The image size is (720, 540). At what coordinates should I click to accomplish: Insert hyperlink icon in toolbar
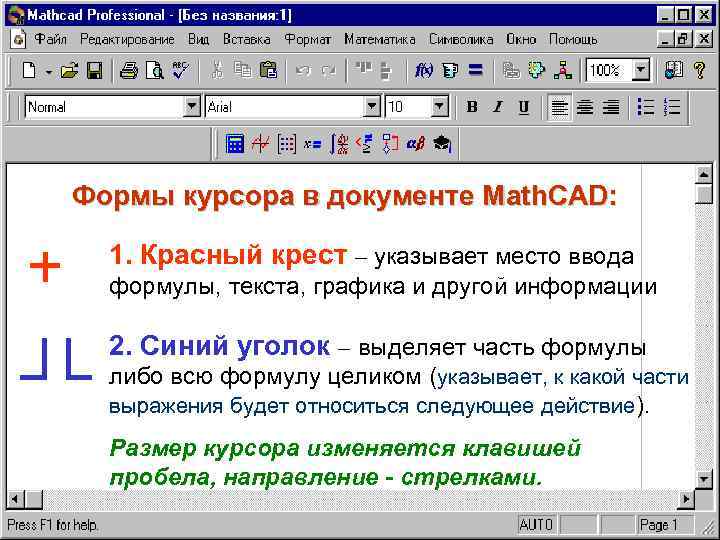[511, 71]
